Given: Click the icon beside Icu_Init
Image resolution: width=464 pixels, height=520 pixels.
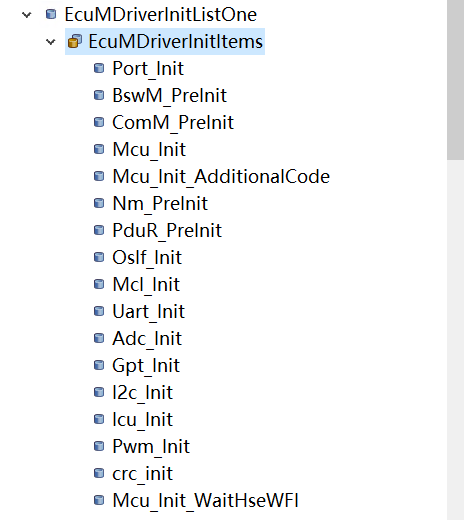Looking at the screenshot, I should 99,419.
